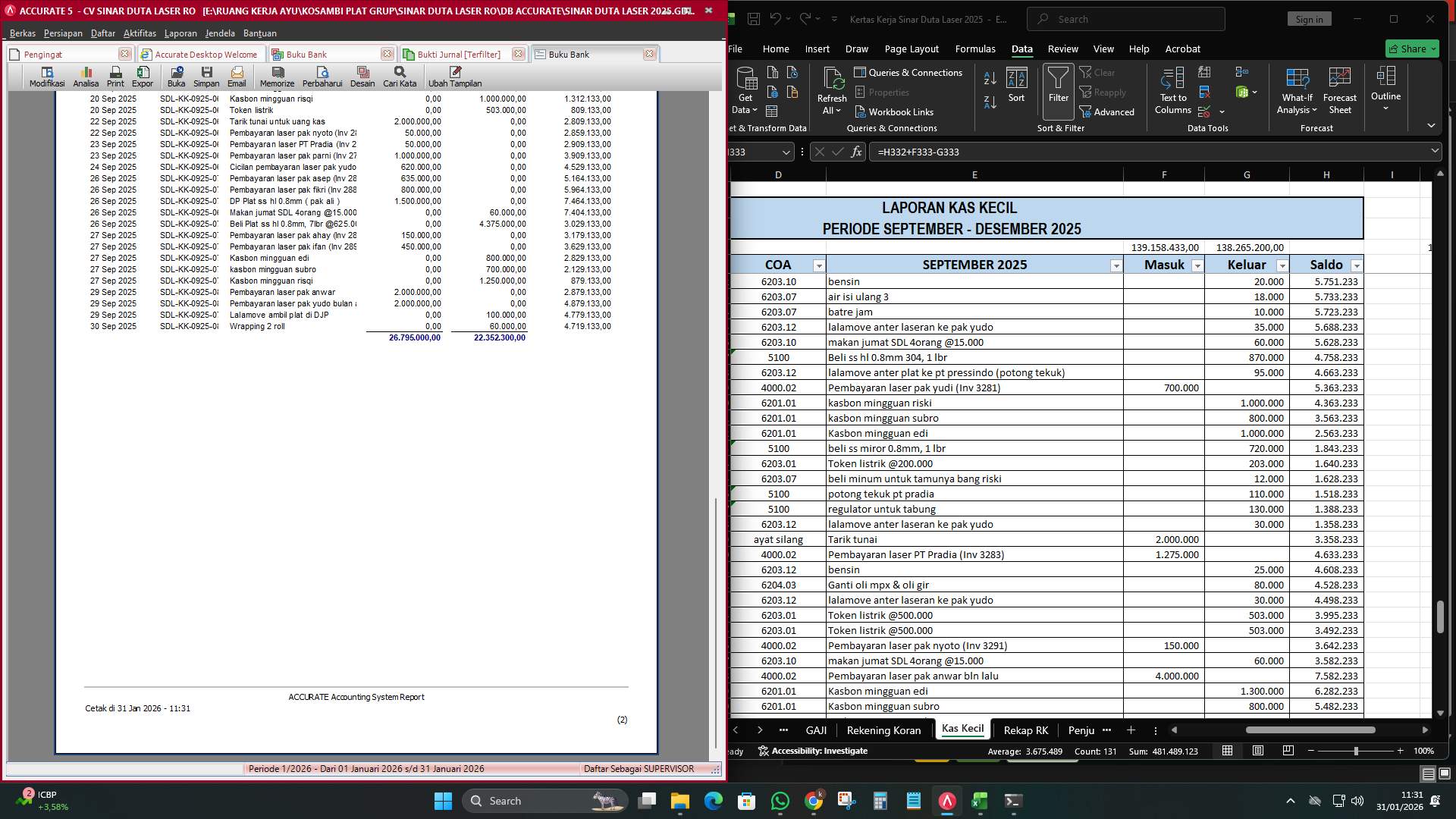Open the Print function in Accurate
The height and width of the screenshot is (819, 1456).
coord(115,76)
